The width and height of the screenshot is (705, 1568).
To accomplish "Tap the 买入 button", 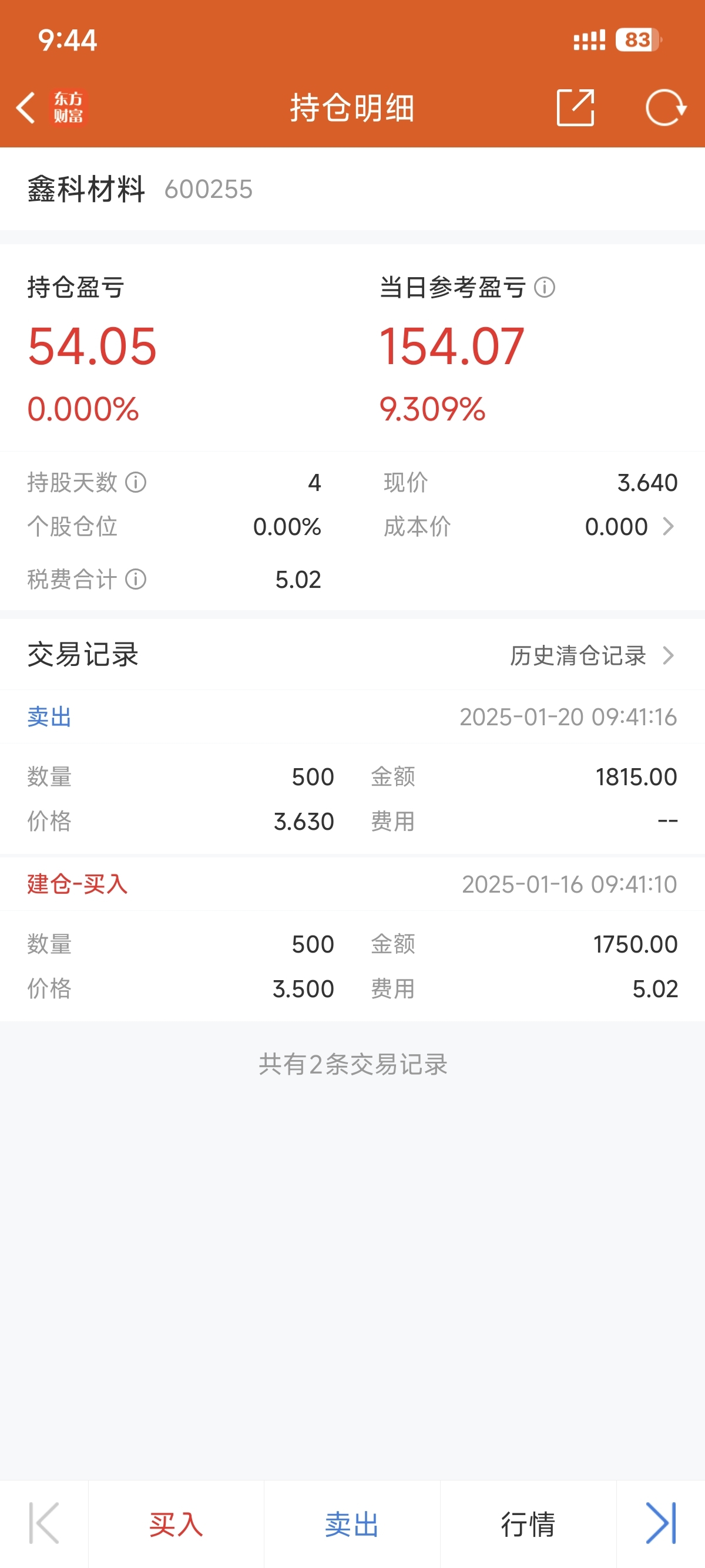I will [x=176, y=1524].
